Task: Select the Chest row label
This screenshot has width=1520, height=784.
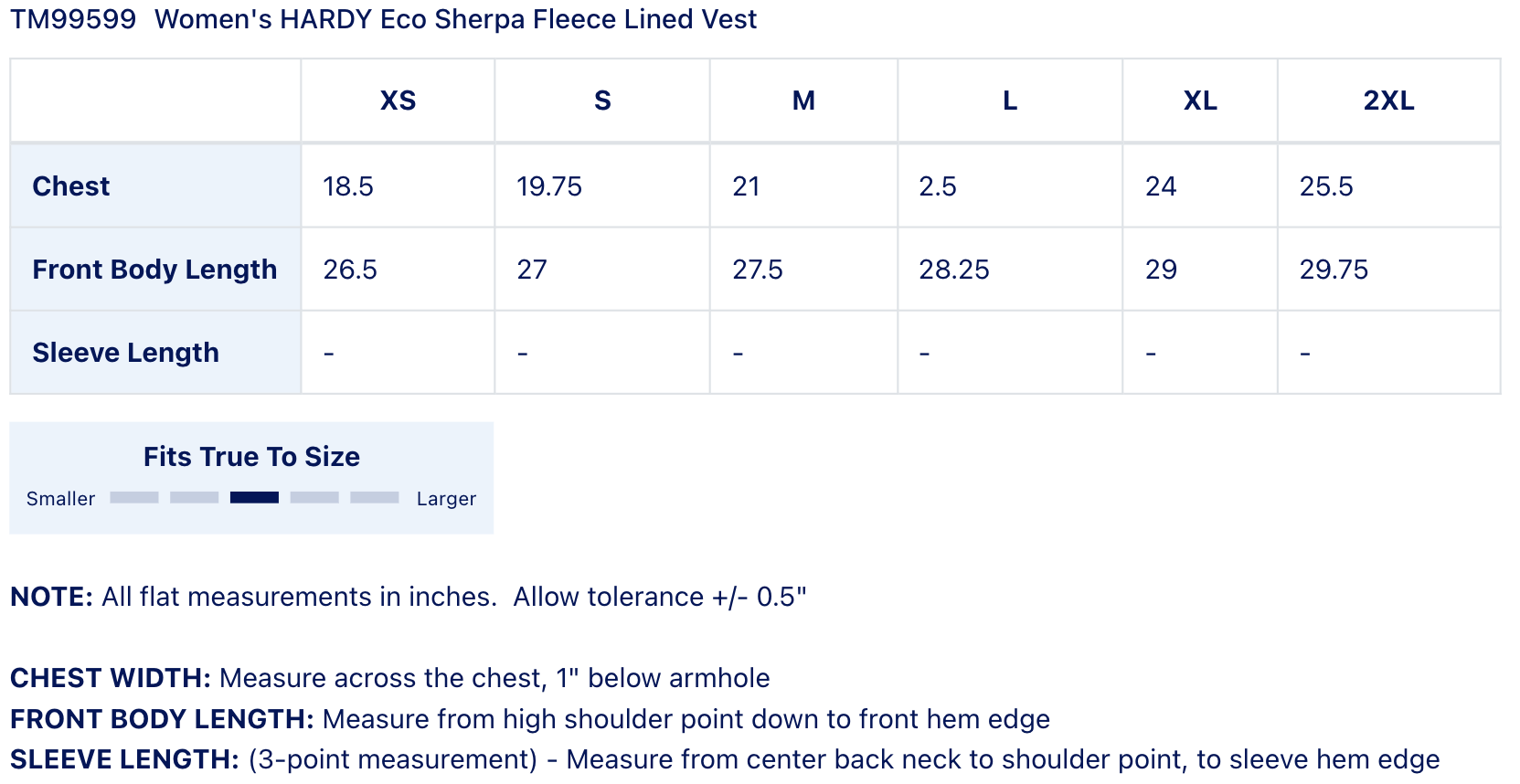Action: (71, 186)
